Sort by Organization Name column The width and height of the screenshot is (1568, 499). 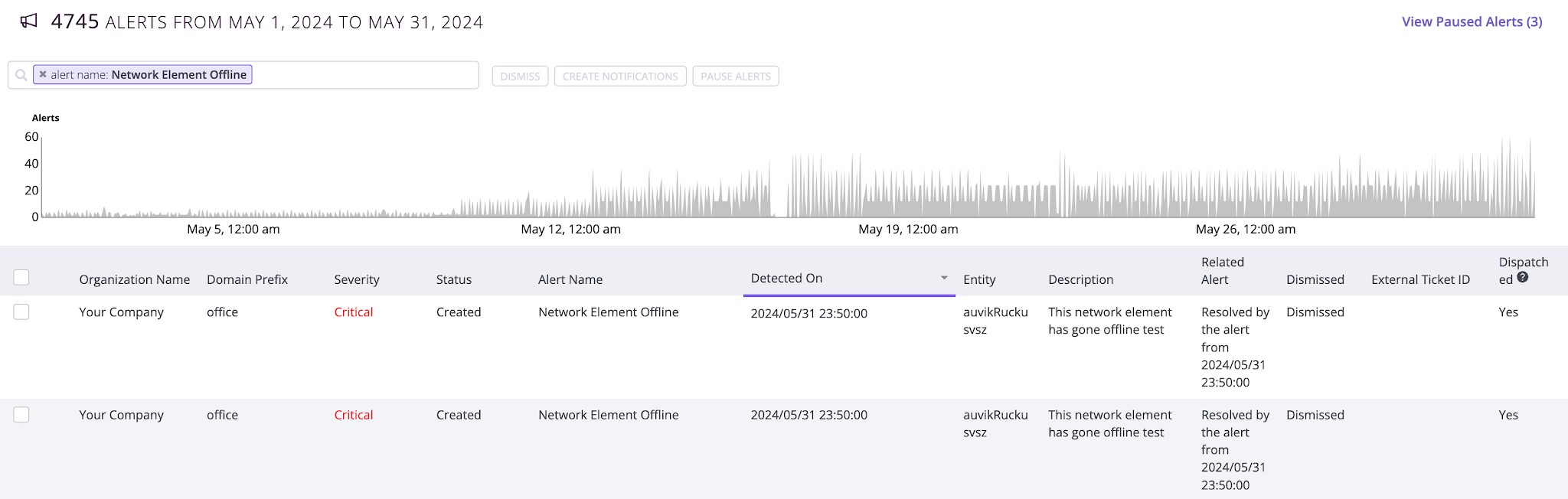pyautogui.click(x=135, y=279)
